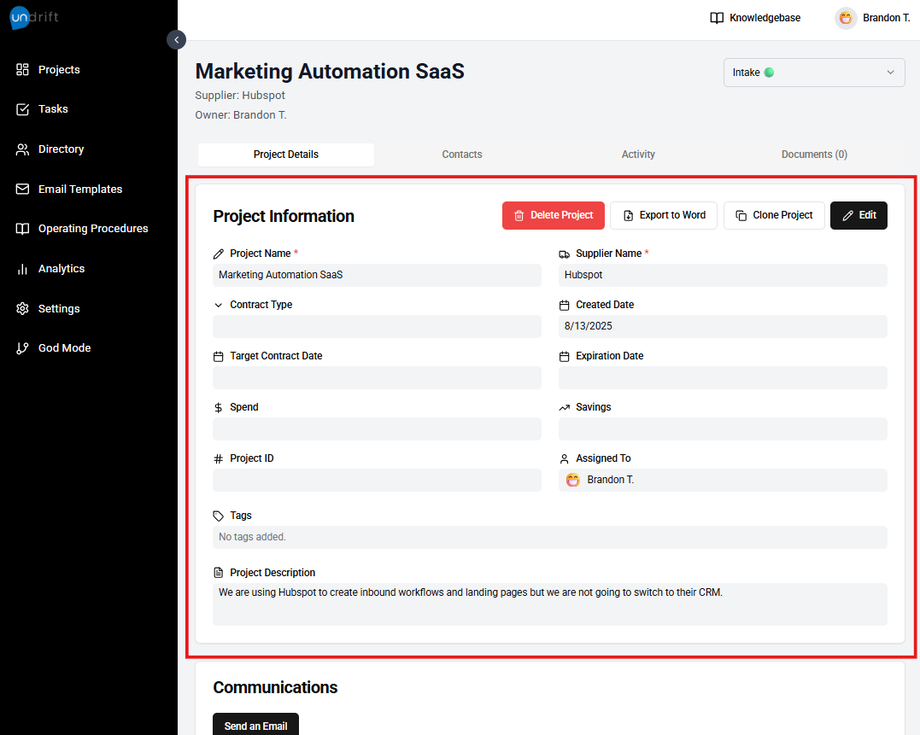Open the Intake status dropdown

813,72
